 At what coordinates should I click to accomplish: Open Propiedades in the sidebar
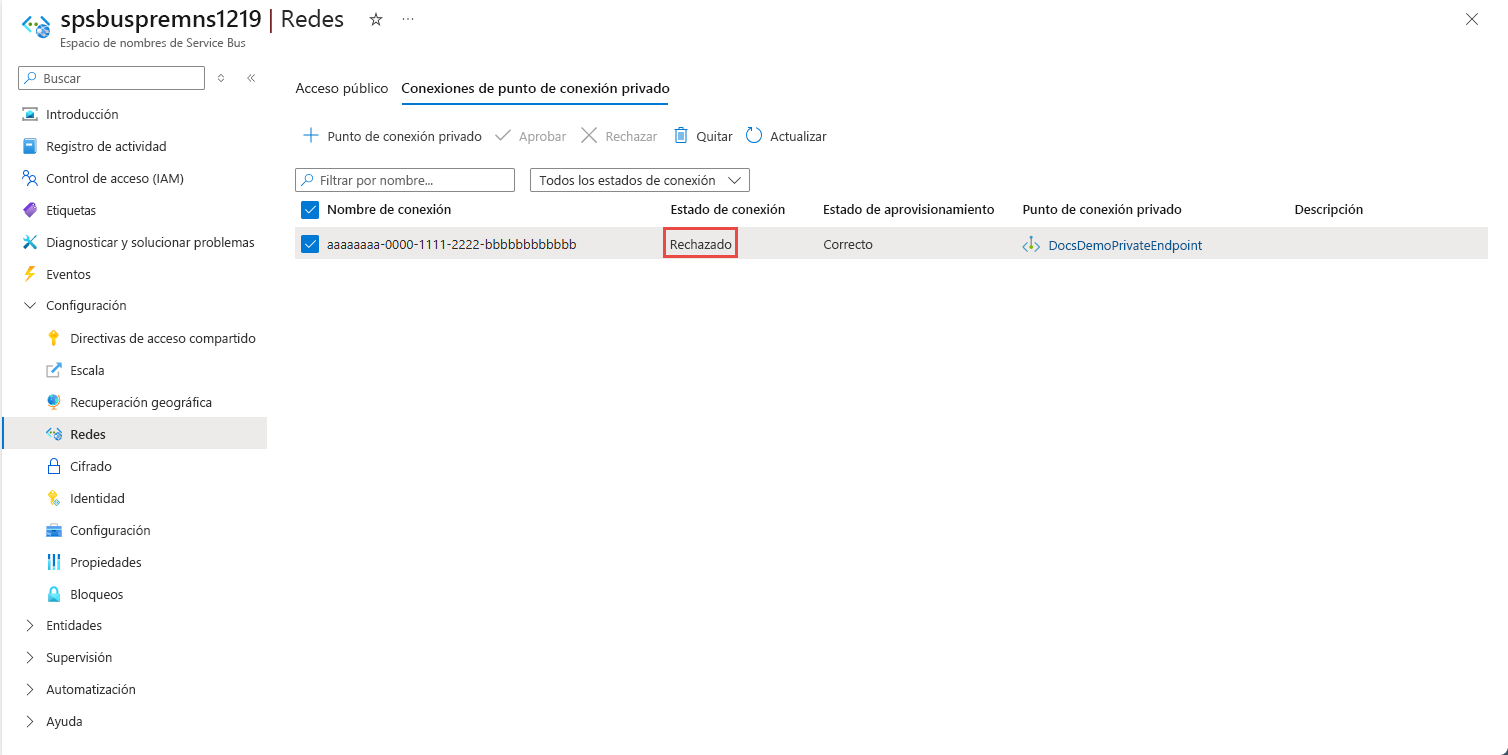coord(106,562)
